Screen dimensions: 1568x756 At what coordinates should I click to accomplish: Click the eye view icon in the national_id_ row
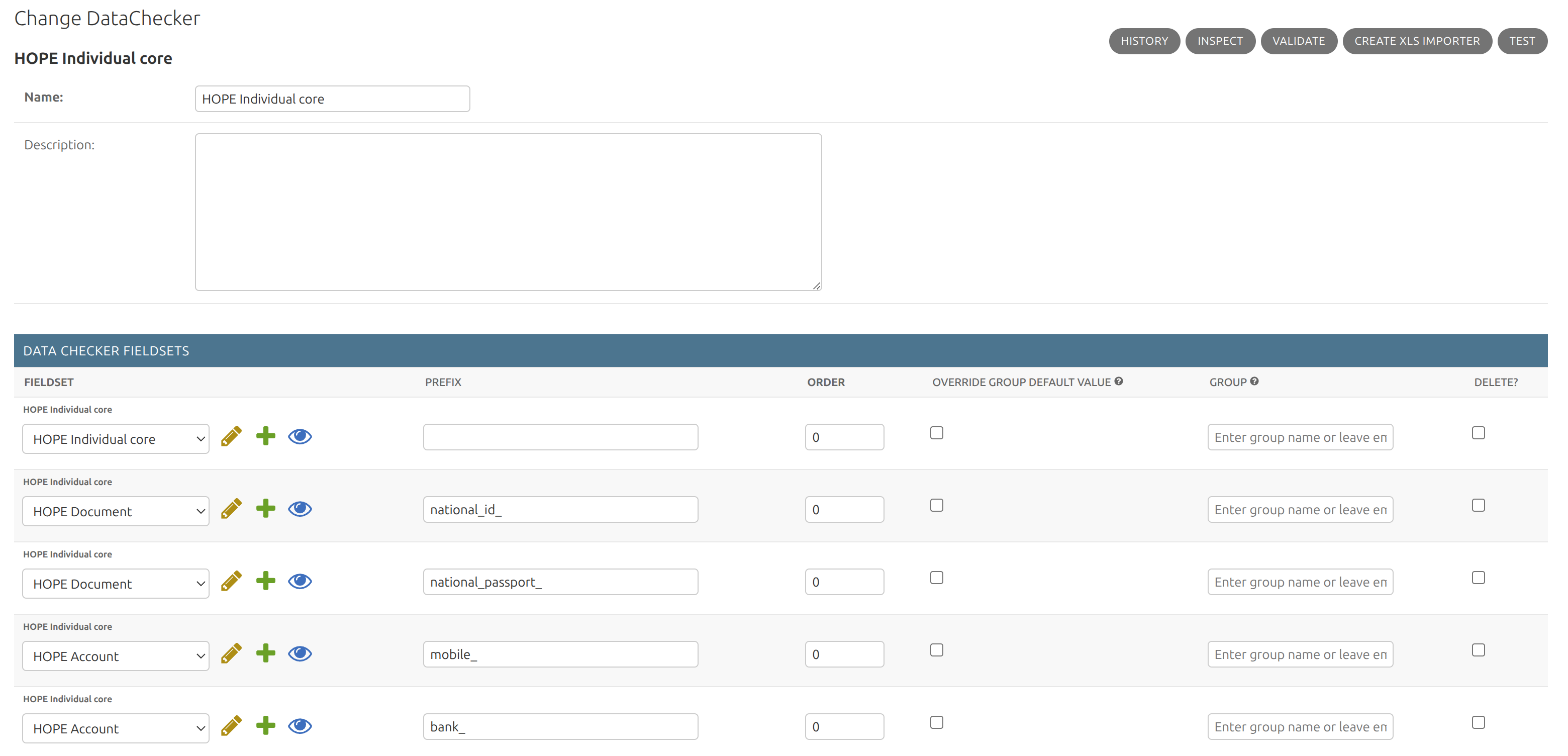click(300, 508)
